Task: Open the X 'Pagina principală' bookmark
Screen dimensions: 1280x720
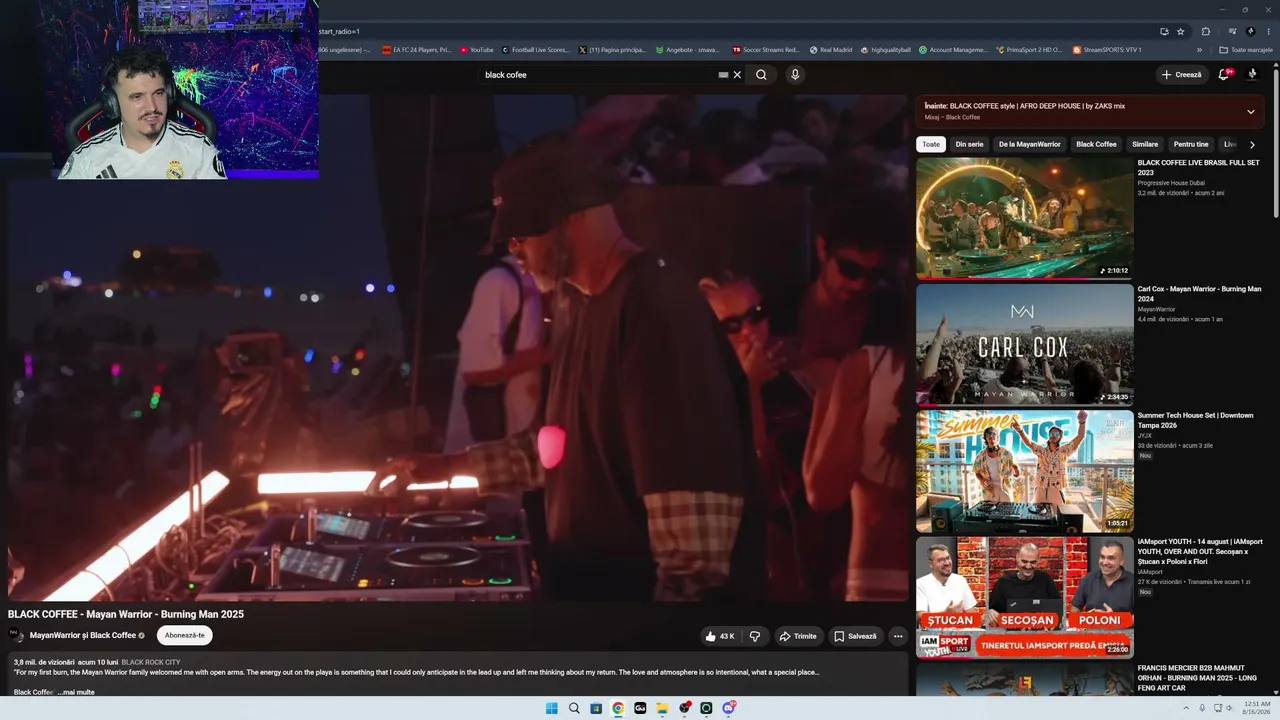Action: [x=613, y=49]
